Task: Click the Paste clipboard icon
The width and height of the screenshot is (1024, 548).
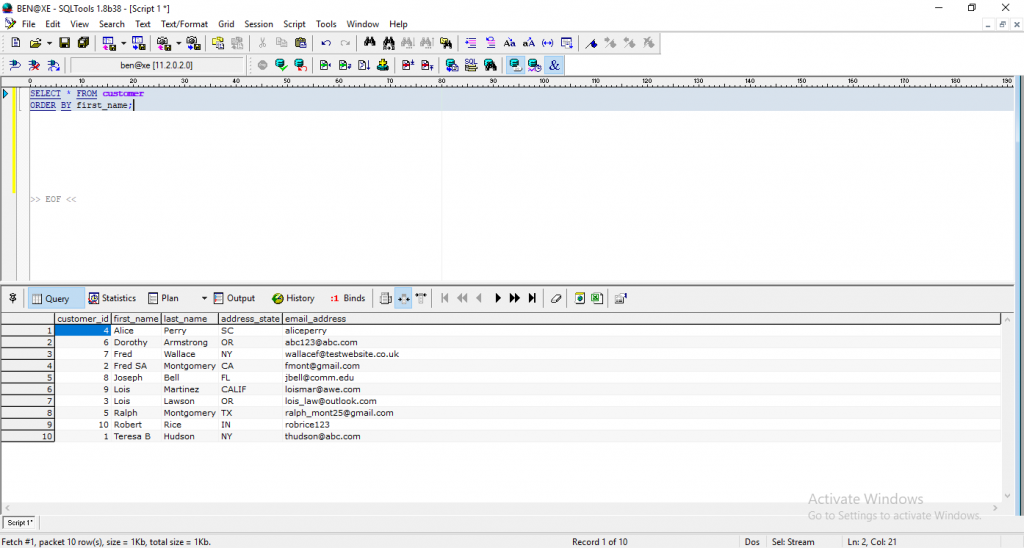Action: coord(300,43)
